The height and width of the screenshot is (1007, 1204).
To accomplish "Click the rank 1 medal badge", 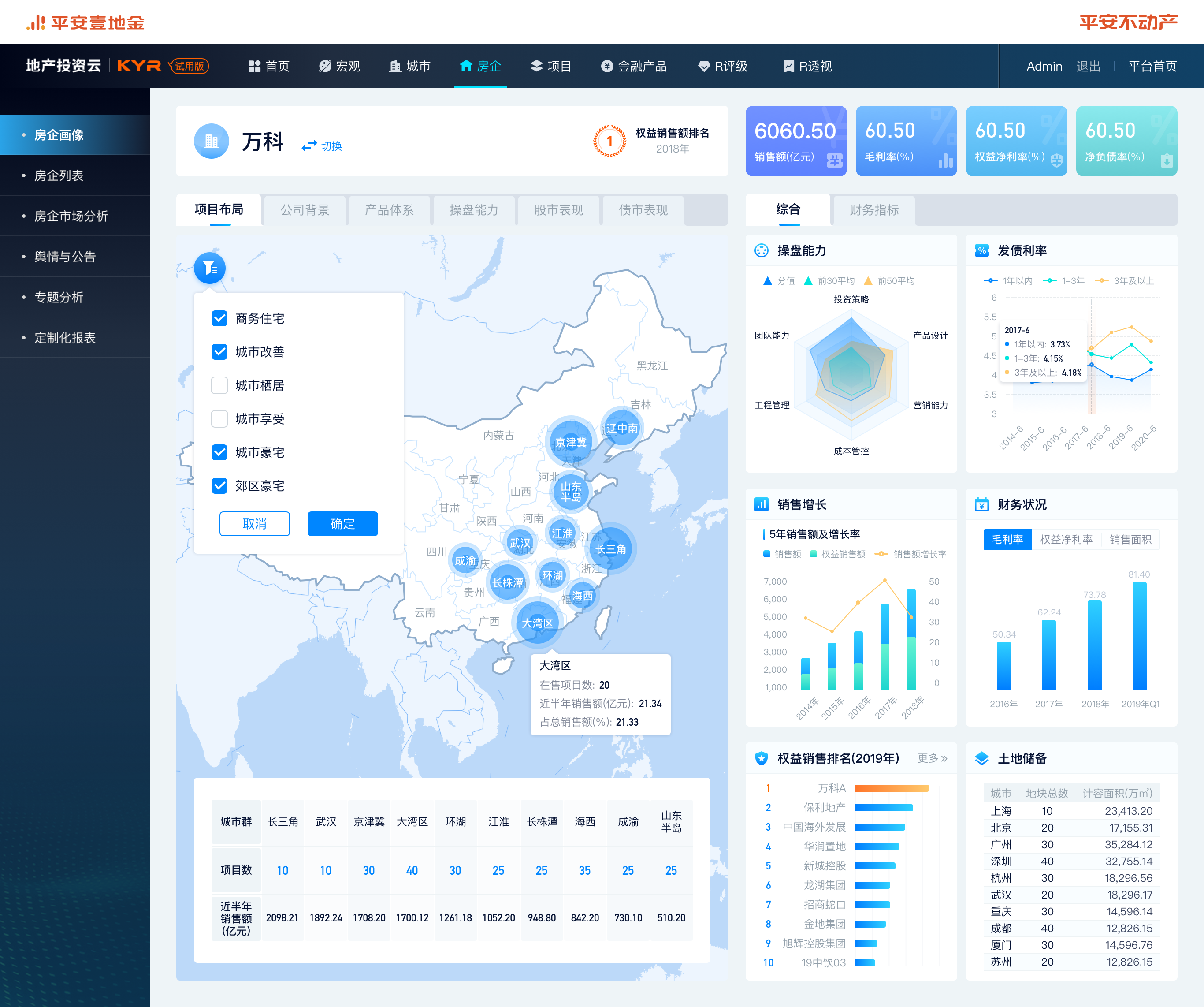I will (609, 141).
